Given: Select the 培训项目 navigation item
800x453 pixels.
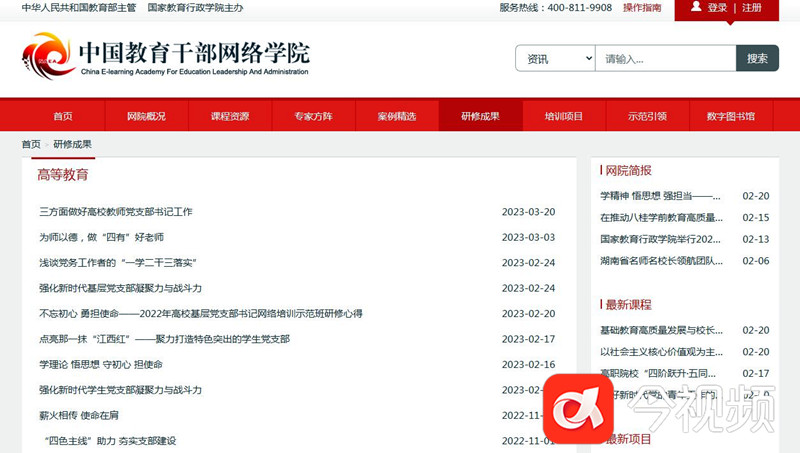Looking at the screenshot, I should tap(563, 116).
